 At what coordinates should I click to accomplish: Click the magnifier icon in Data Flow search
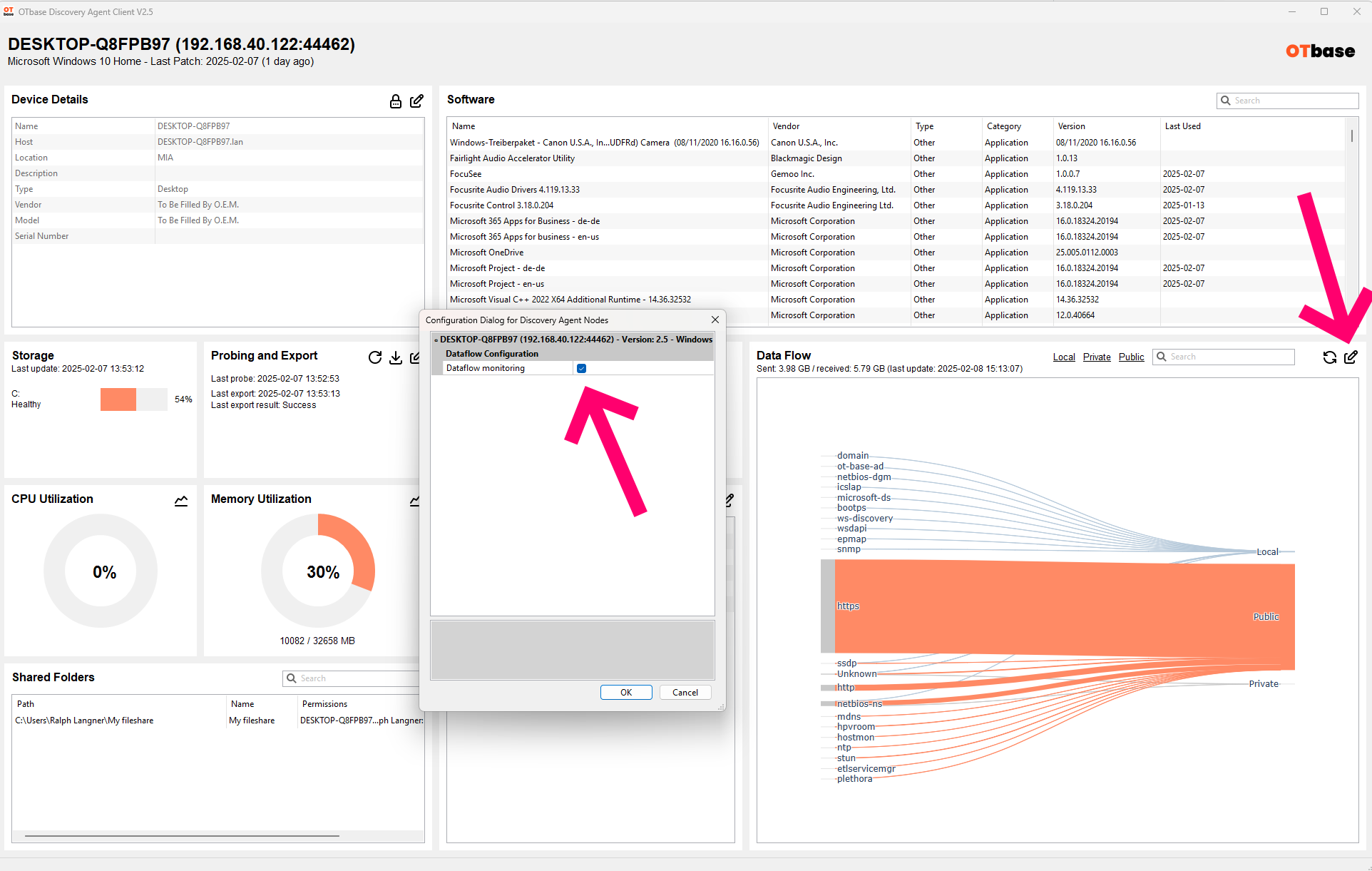(1161, 357)
